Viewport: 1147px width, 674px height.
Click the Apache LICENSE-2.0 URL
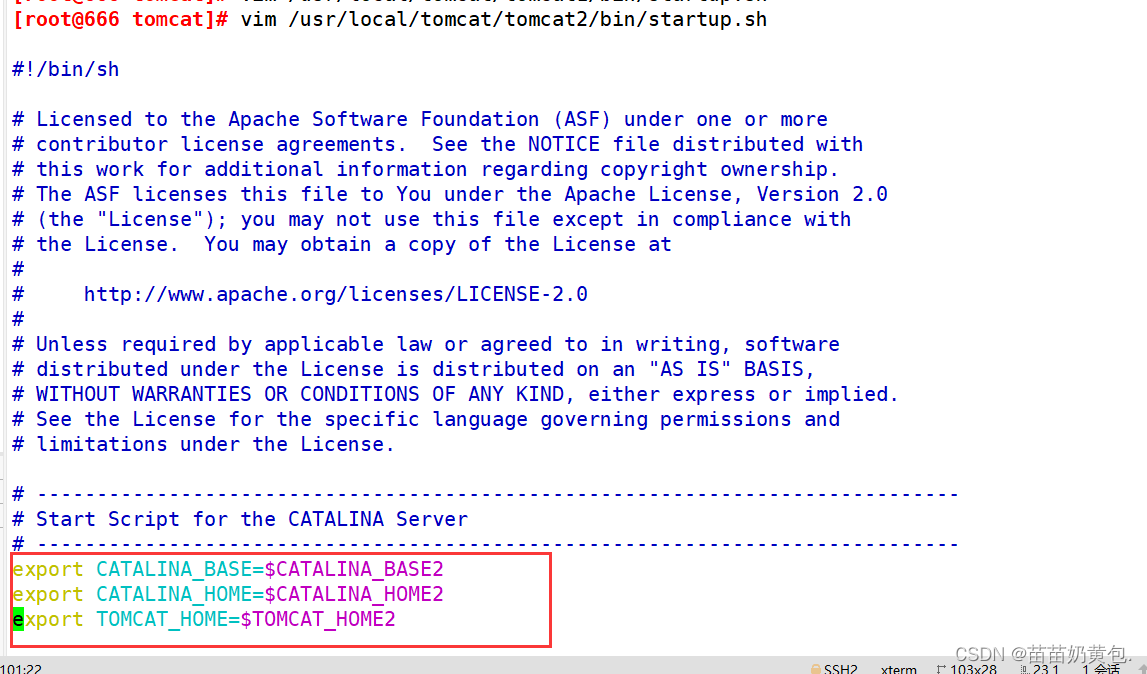pyautogui.click(x=335, y=294)
